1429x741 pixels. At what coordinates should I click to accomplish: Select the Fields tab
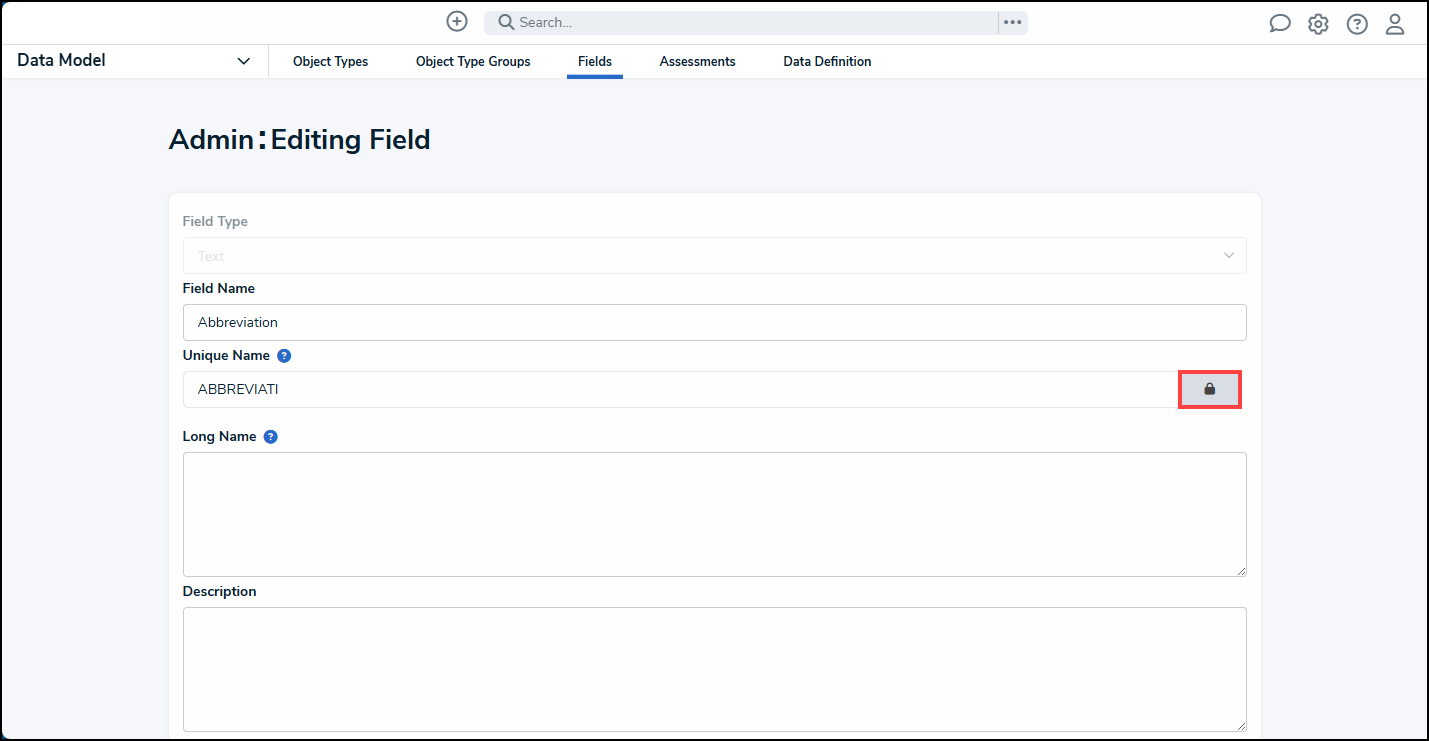pos(595,62)
